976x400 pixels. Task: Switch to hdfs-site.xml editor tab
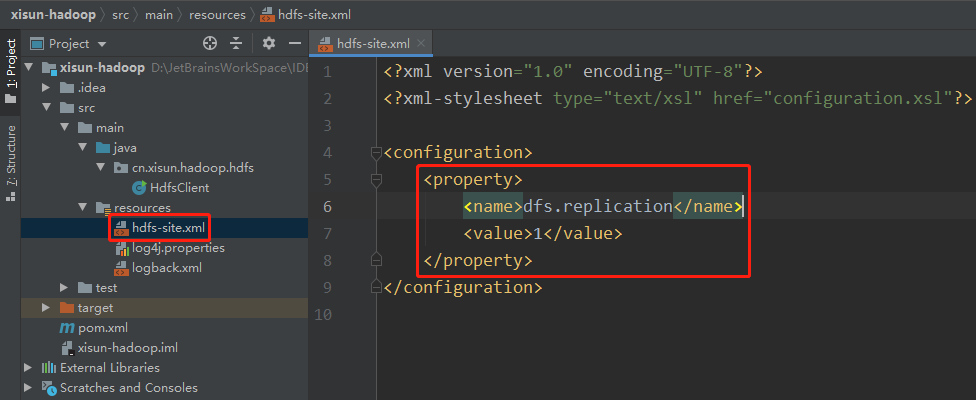(374, 44)
